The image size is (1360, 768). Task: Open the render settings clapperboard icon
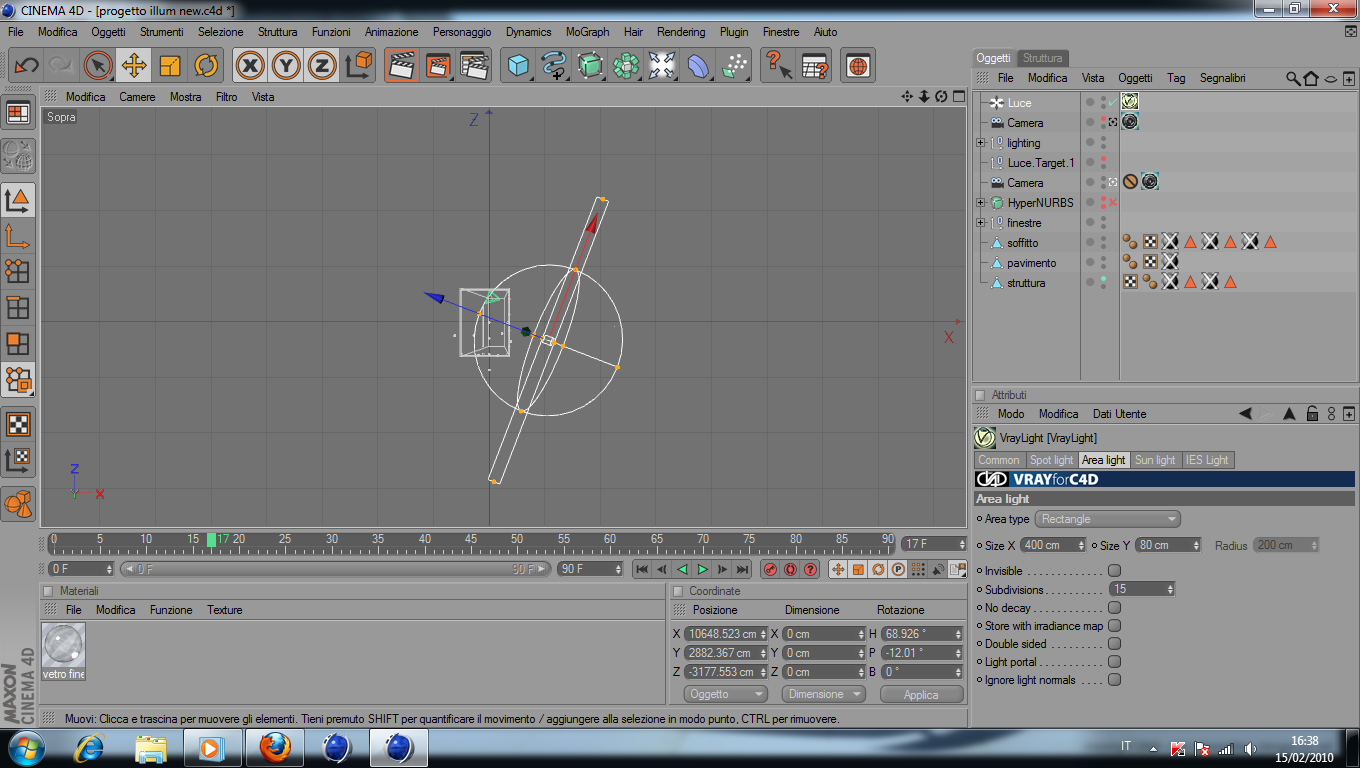[x=474, y=66]
